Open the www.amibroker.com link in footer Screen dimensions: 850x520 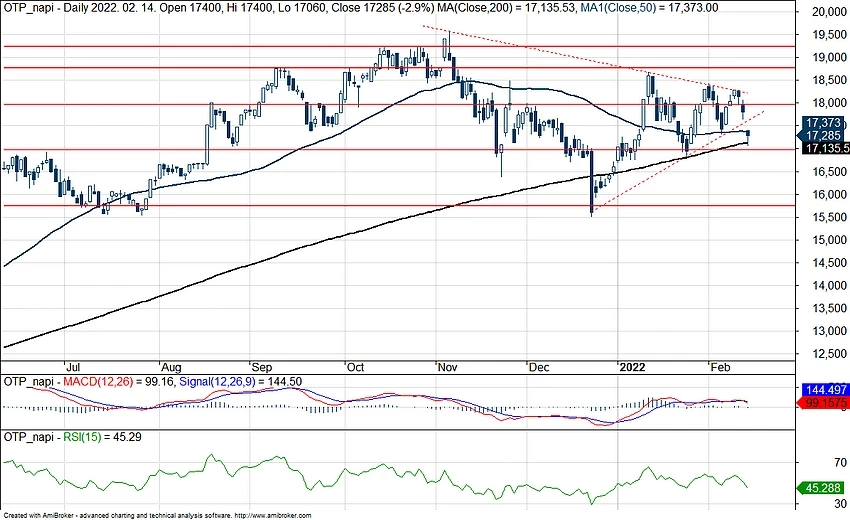274,516
